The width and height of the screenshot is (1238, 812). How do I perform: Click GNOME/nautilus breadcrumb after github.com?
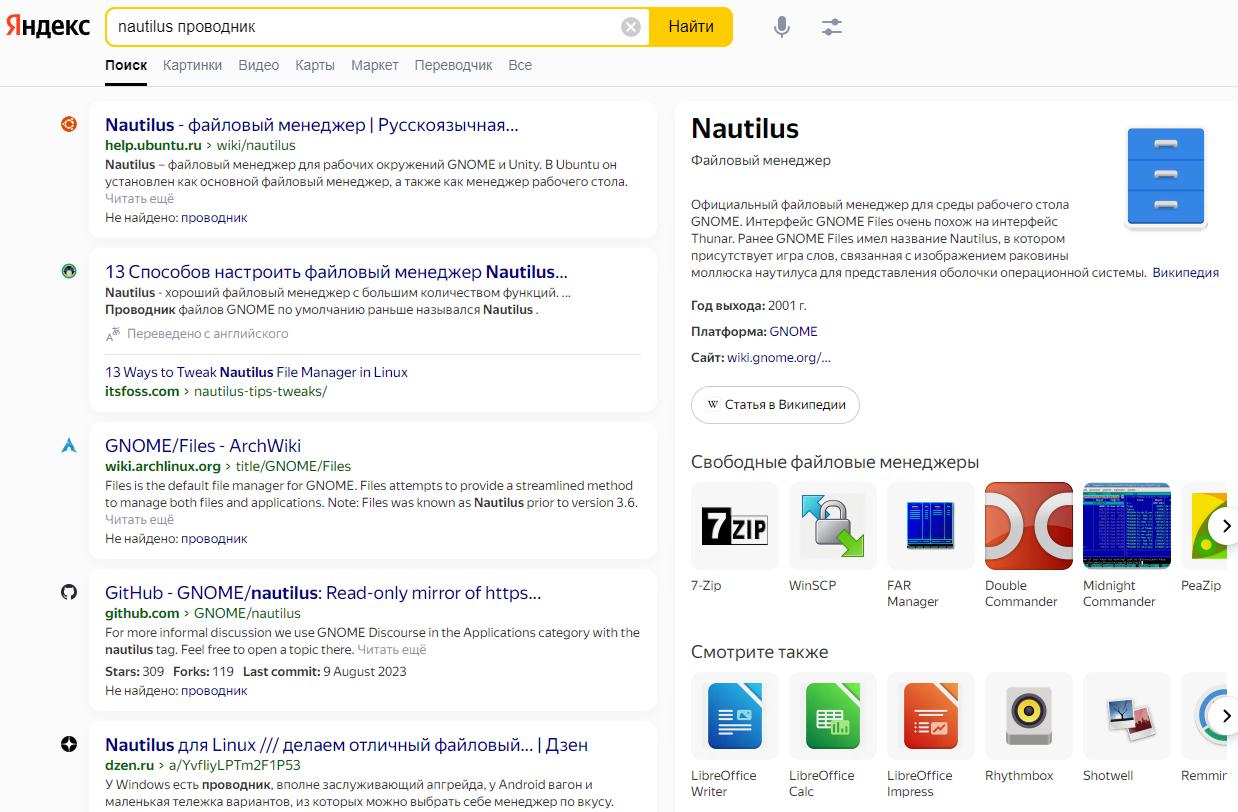247,613
